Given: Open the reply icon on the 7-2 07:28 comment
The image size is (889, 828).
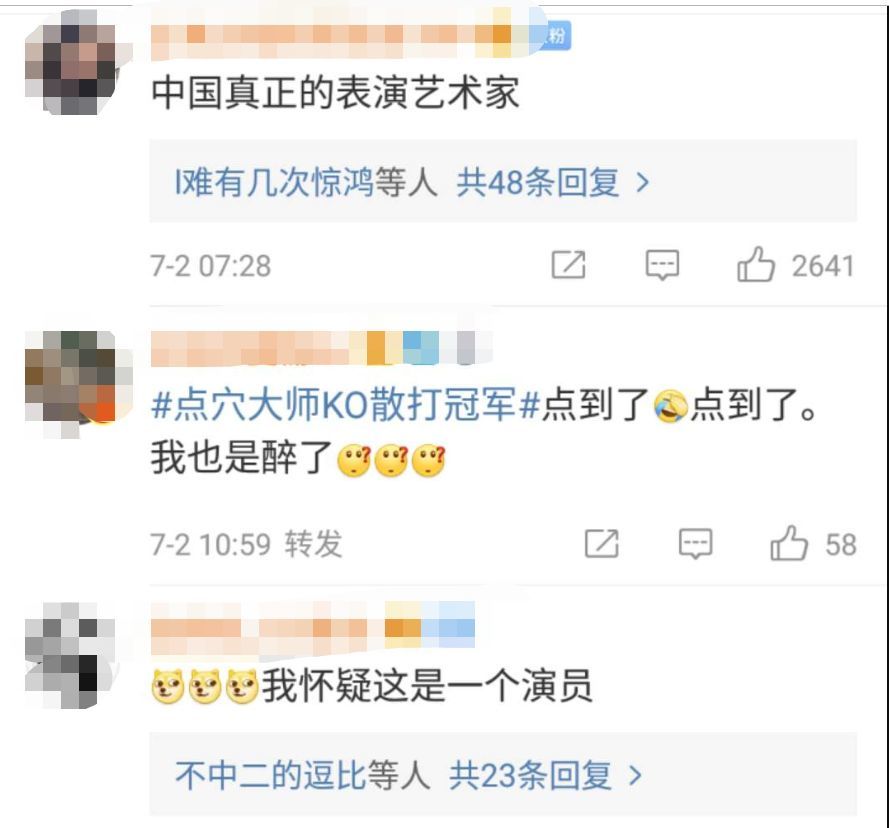Looking at the screenshot, I should (662, 264).
